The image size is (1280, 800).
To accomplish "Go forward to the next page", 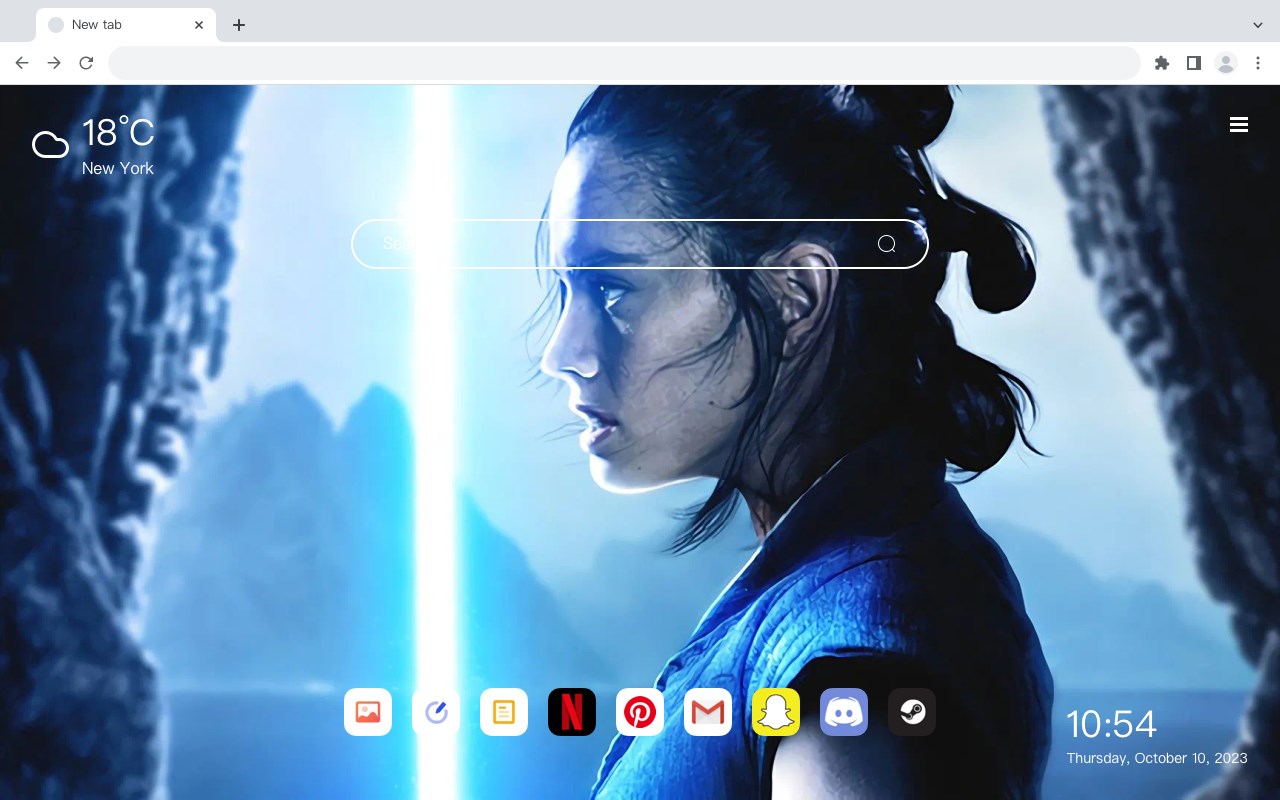I will click(54, 63).
